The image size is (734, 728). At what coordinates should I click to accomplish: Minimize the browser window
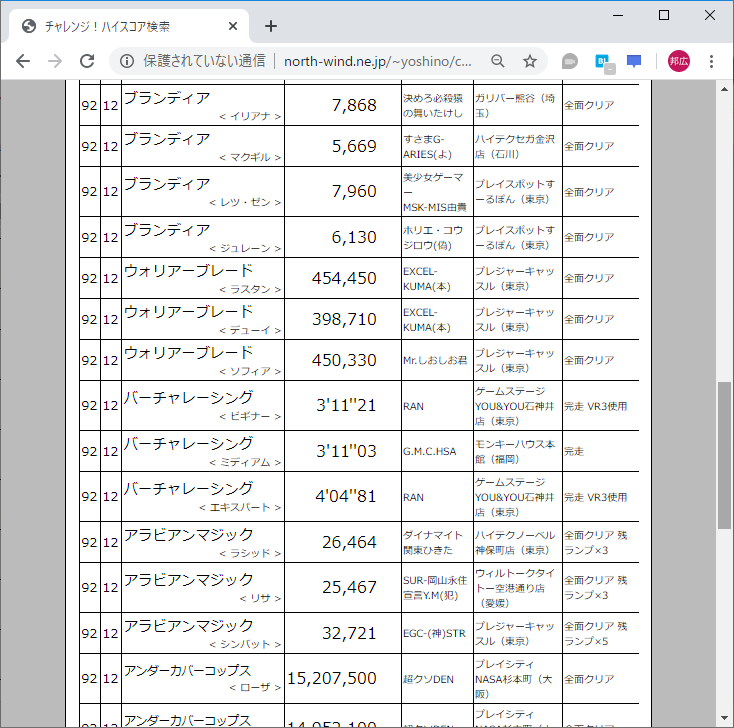coord(618,15)
